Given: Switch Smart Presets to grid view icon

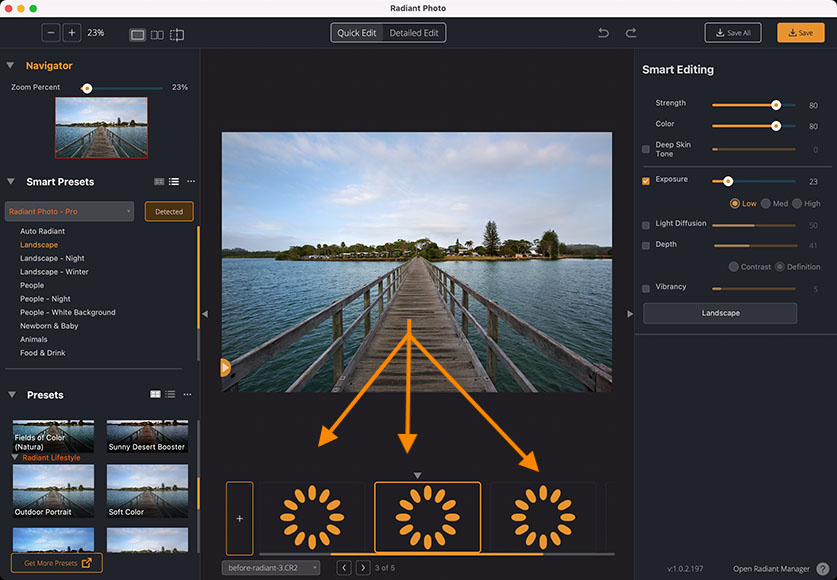Looking at the screenshot, I should (x=158, y=181).
